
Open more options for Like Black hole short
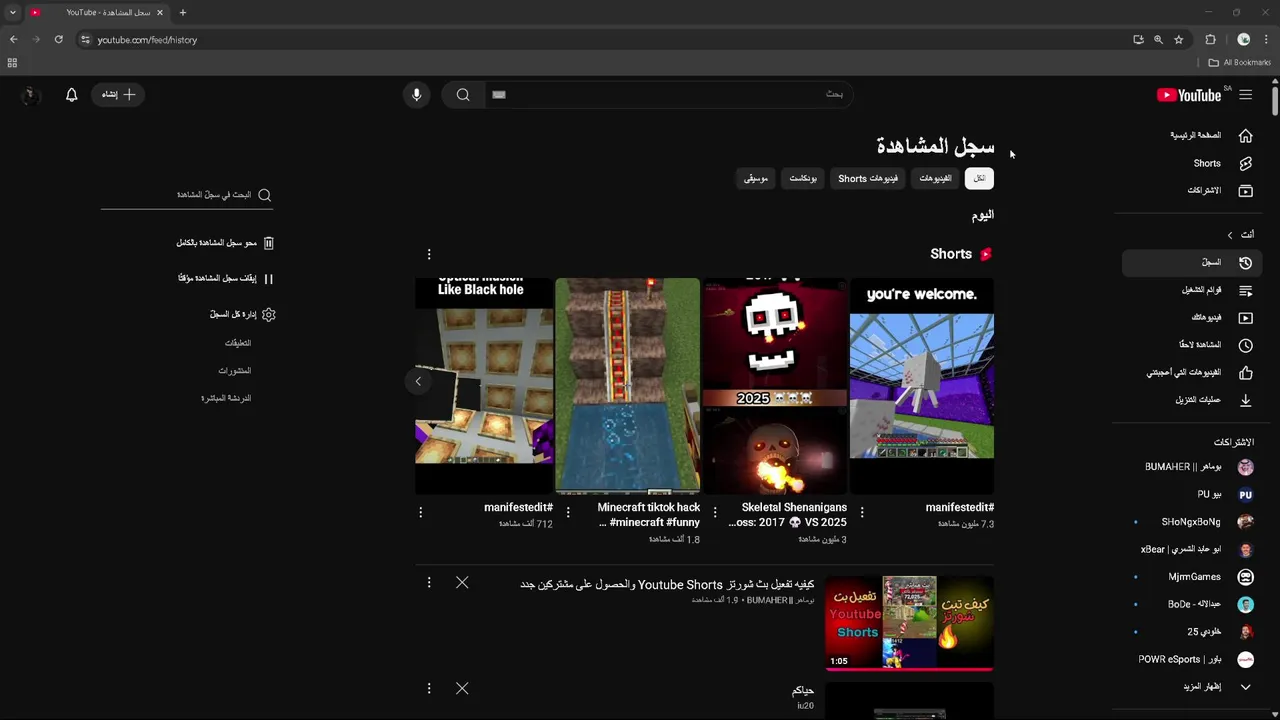tap(420, 512)
